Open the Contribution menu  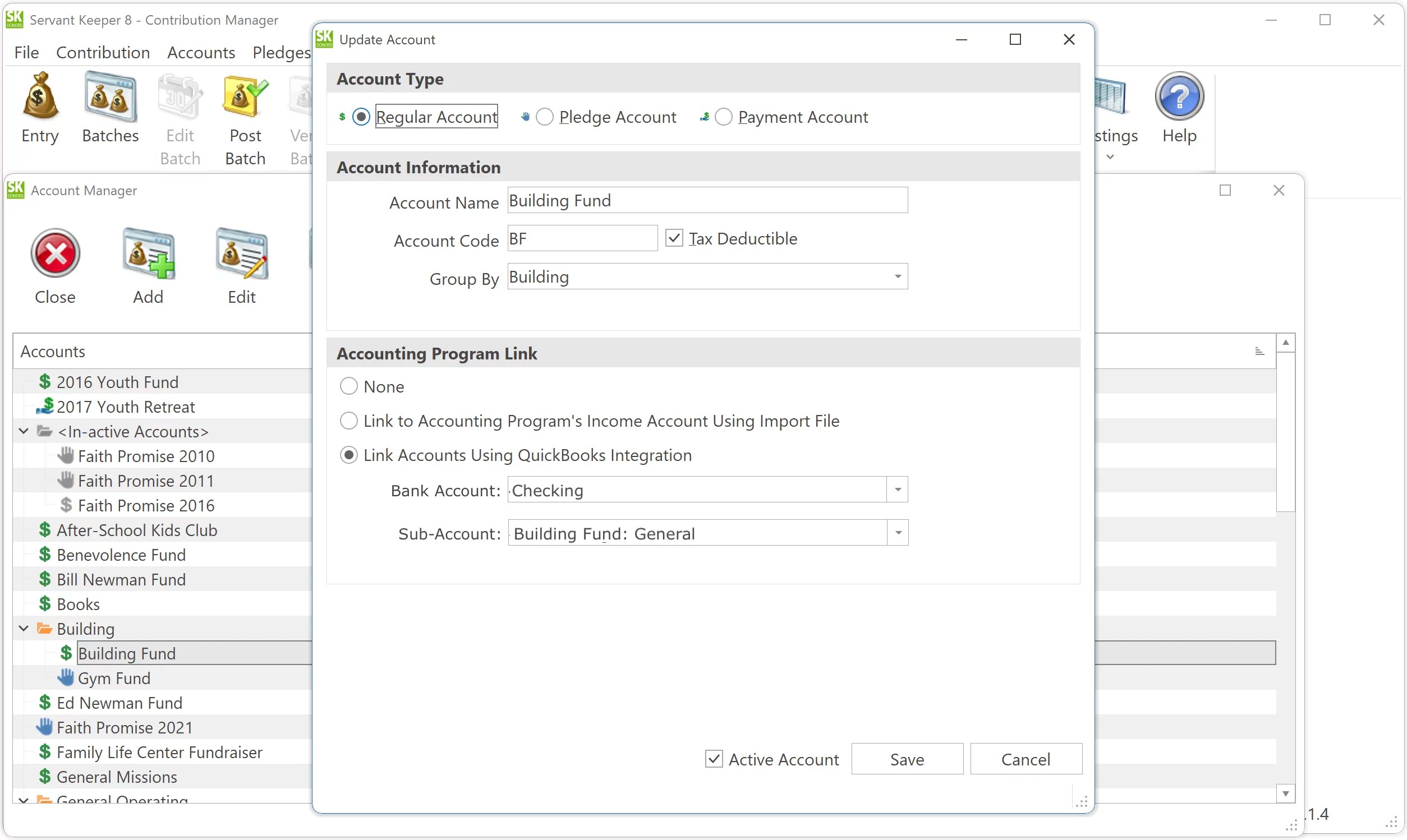(x=103, y=52)
